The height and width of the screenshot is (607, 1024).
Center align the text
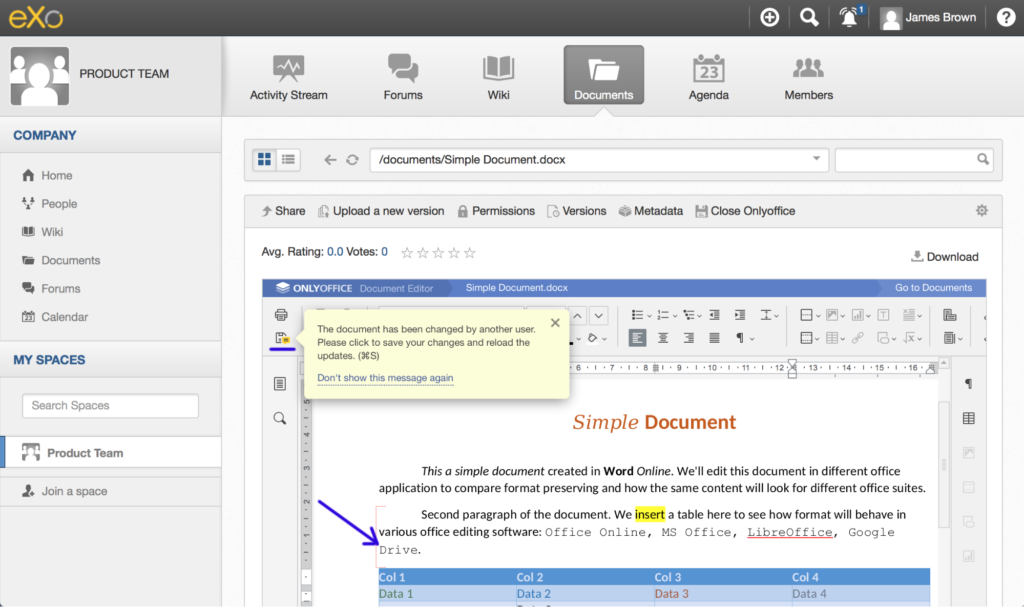(x=663, y=338)
